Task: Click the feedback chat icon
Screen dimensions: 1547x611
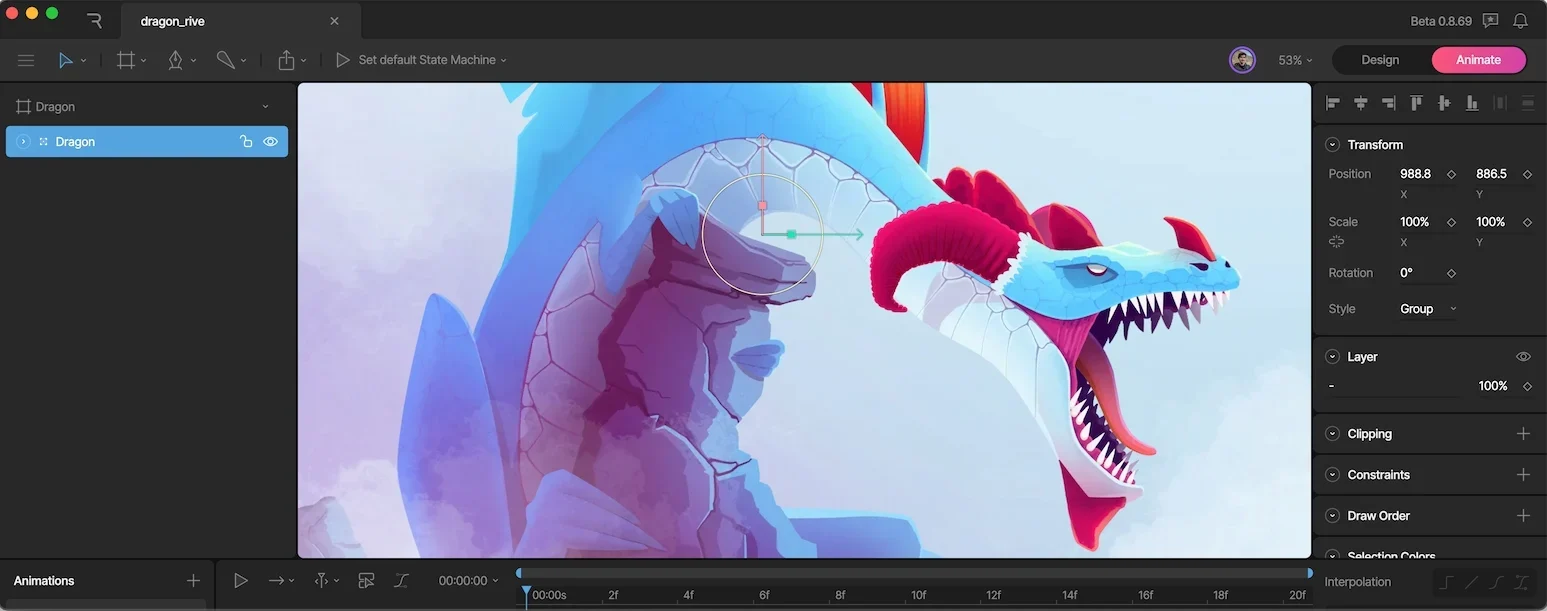Action: 1491,20
